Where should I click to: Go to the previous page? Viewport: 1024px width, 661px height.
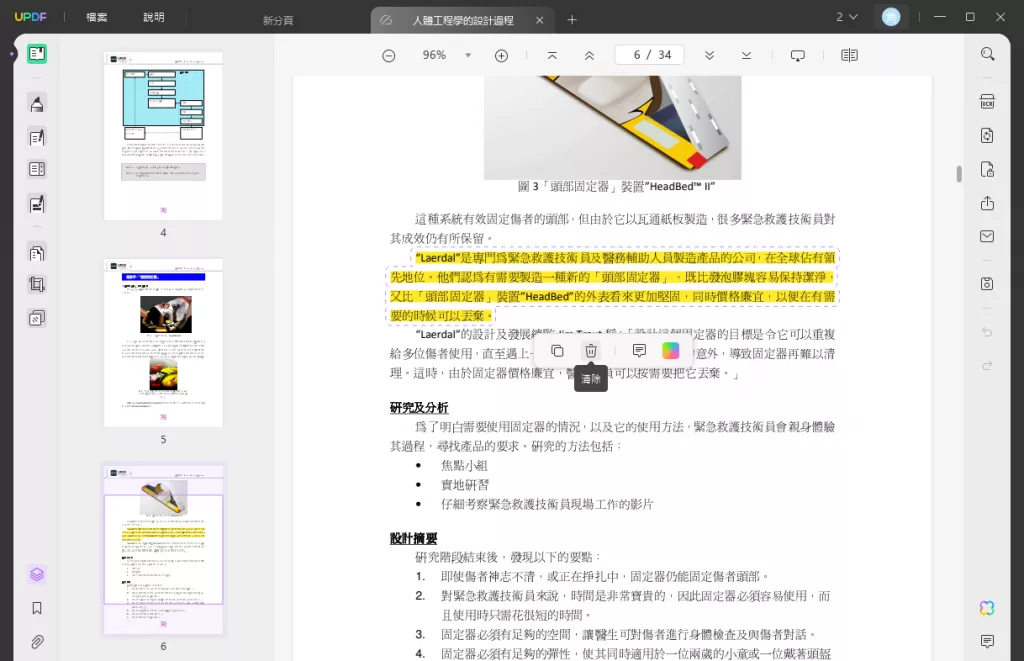[x=589, y=56]
